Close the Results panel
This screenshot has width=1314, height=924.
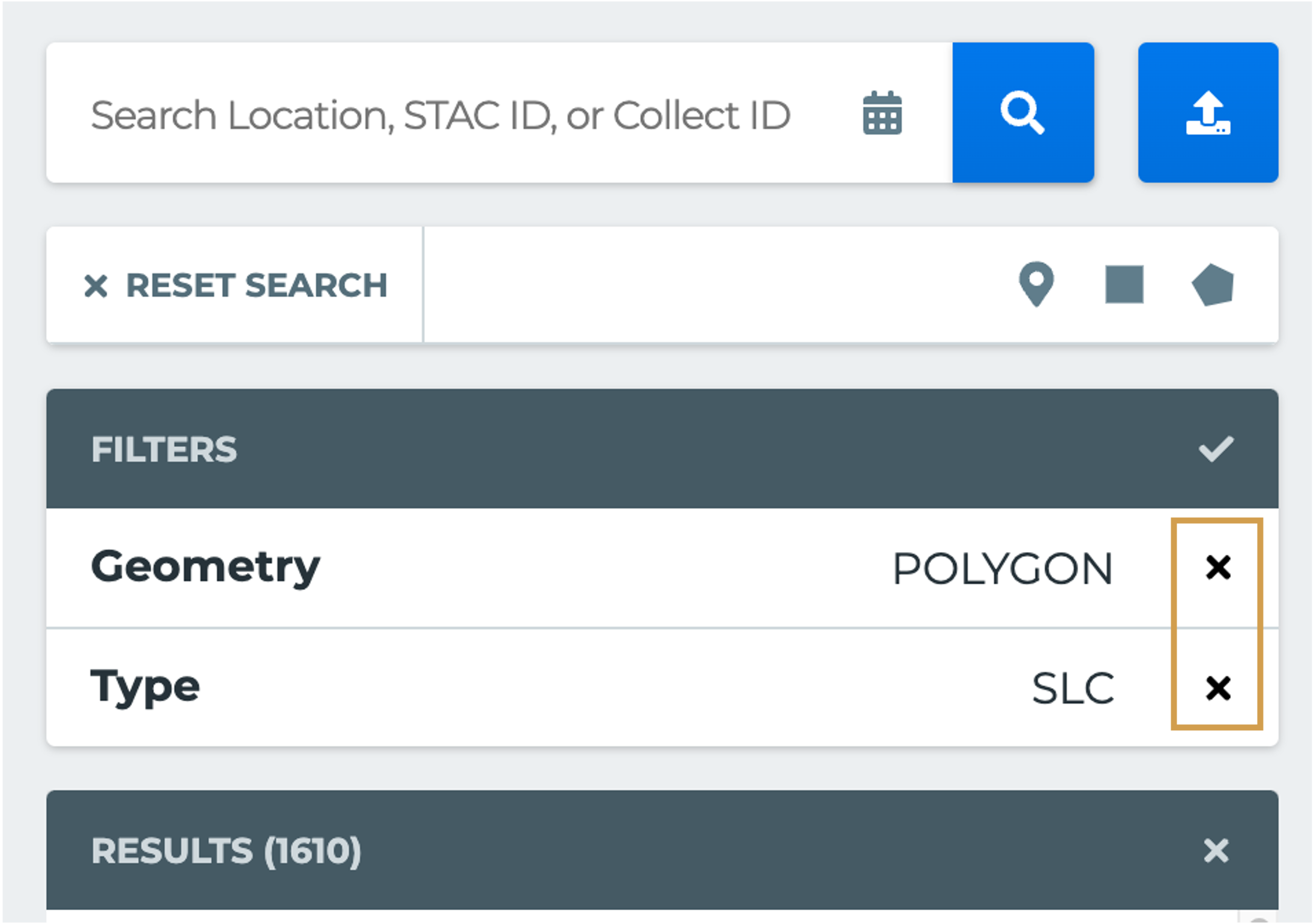click(1216, 850)
